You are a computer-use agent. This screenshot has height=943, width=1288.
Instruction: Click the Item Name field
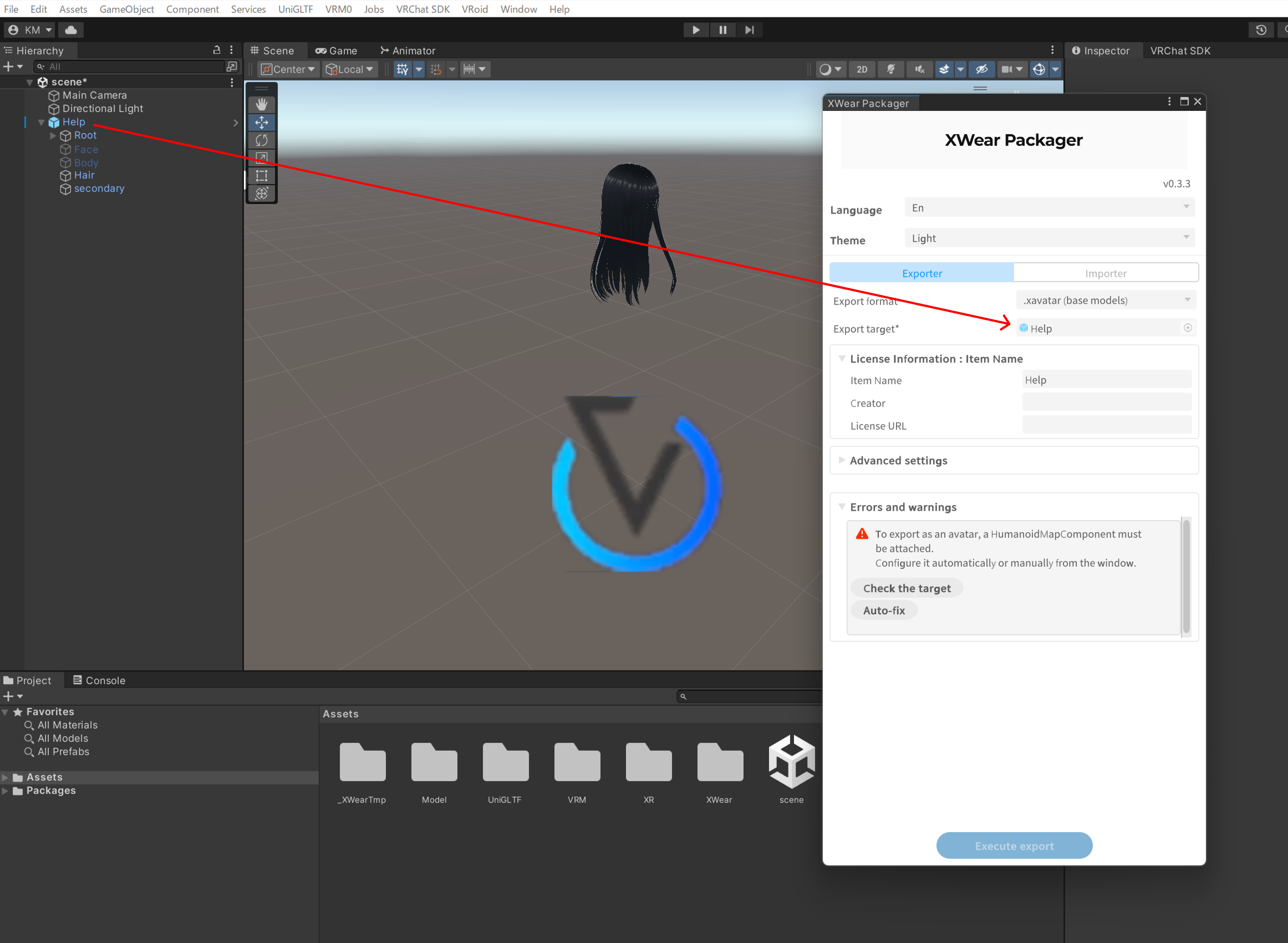(1106, 379)
